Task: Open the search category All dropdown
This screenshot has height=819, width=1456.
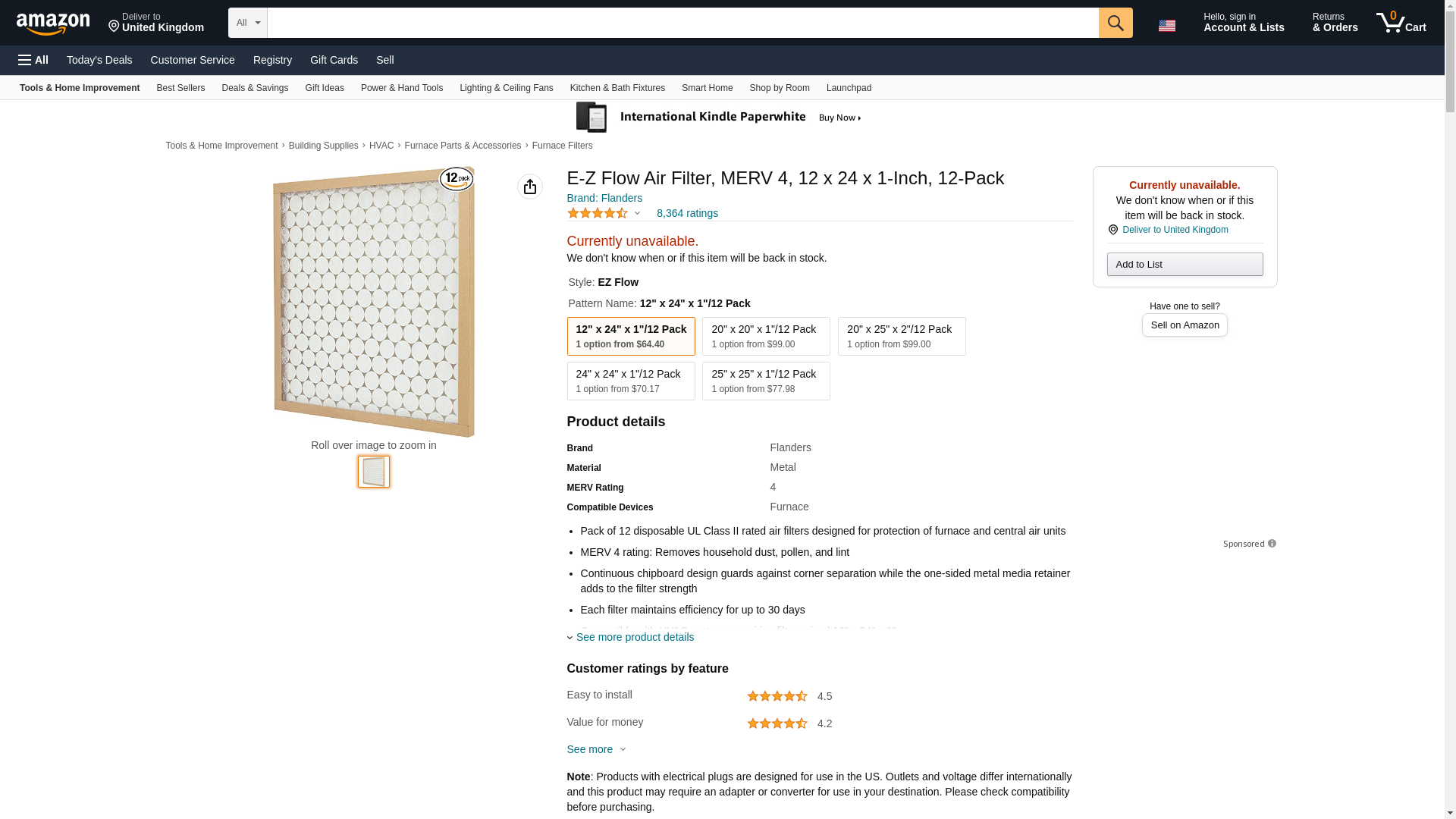Action: coord(247,23)
